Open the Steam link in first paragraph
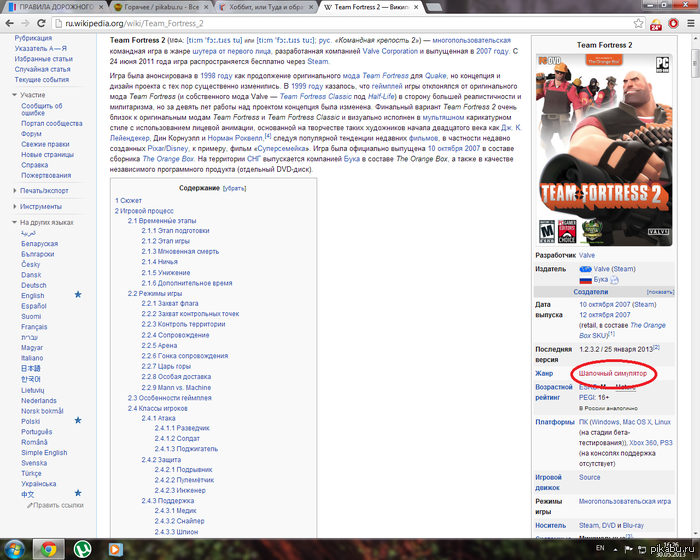 (317, 62)
